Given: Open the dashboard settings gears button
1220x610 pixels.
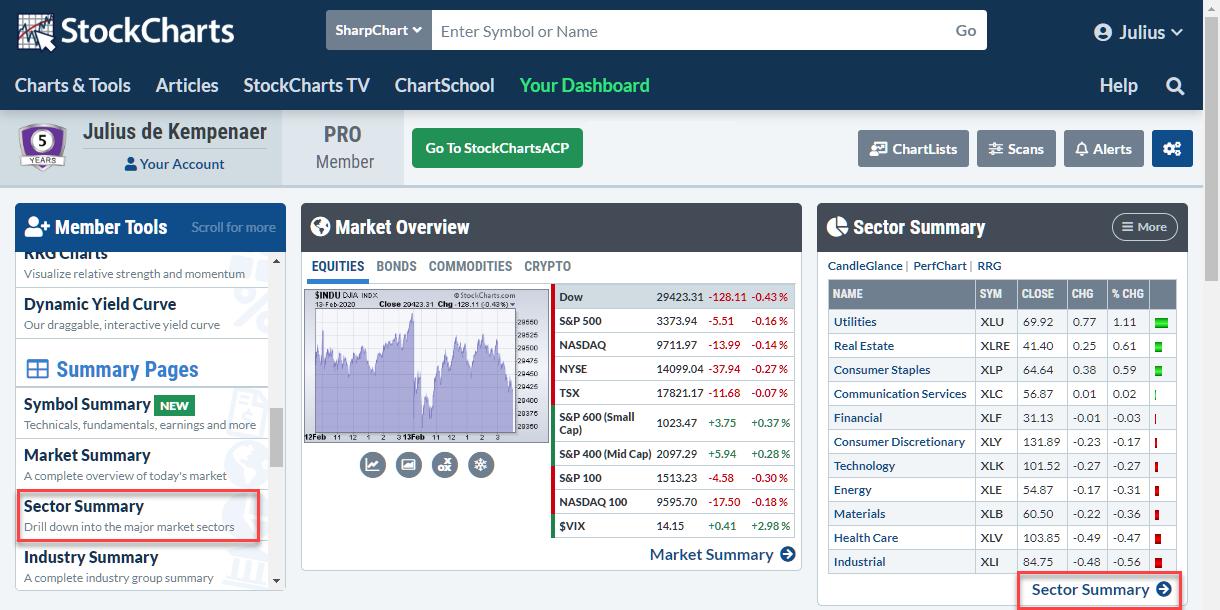Looking at the screenshot, I should click(1172, 149).
